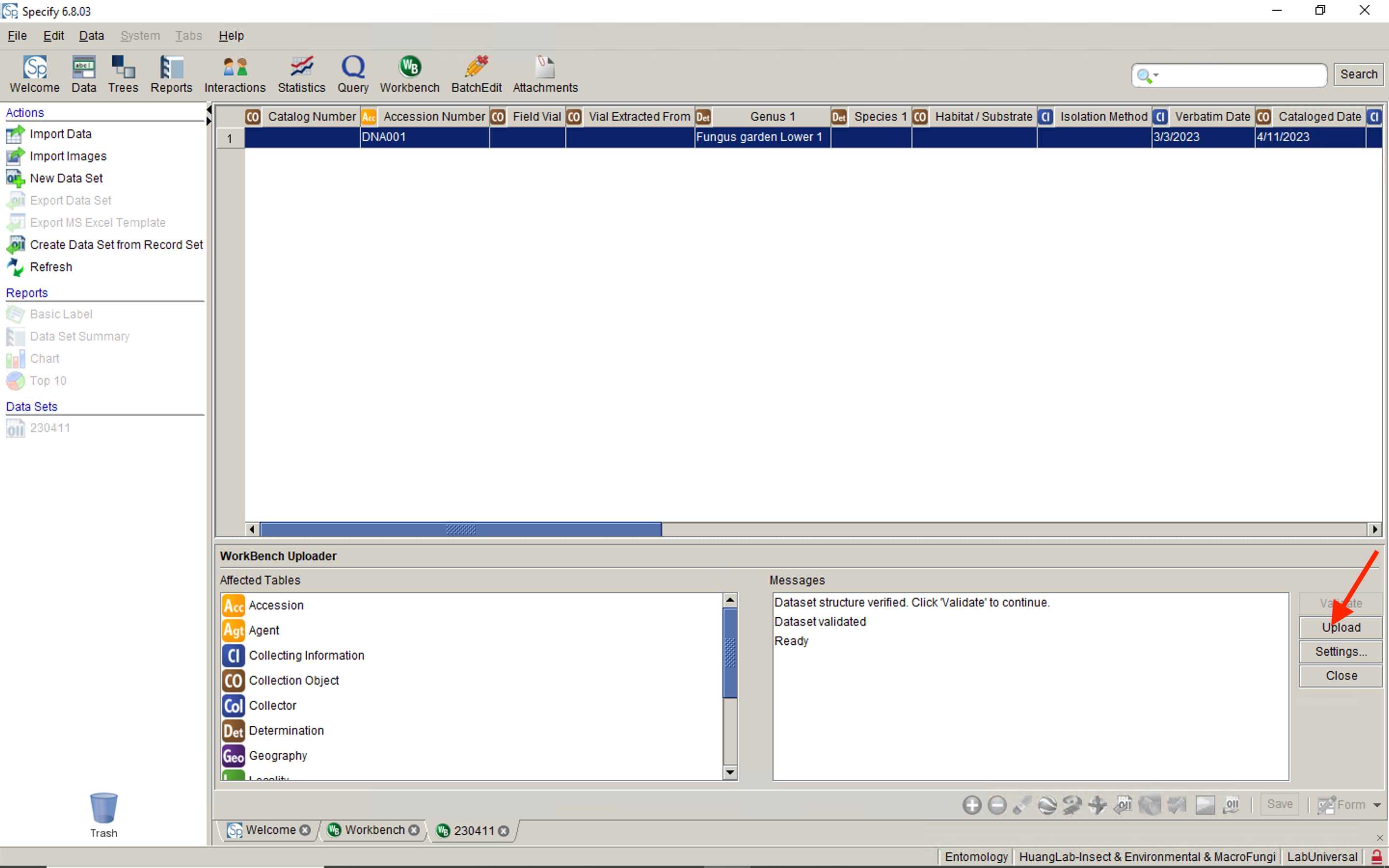Screen dimensions: 1389x868
Task: Open the Query toolbar icon
Action: pyautogui.click(x=353, y=74)
